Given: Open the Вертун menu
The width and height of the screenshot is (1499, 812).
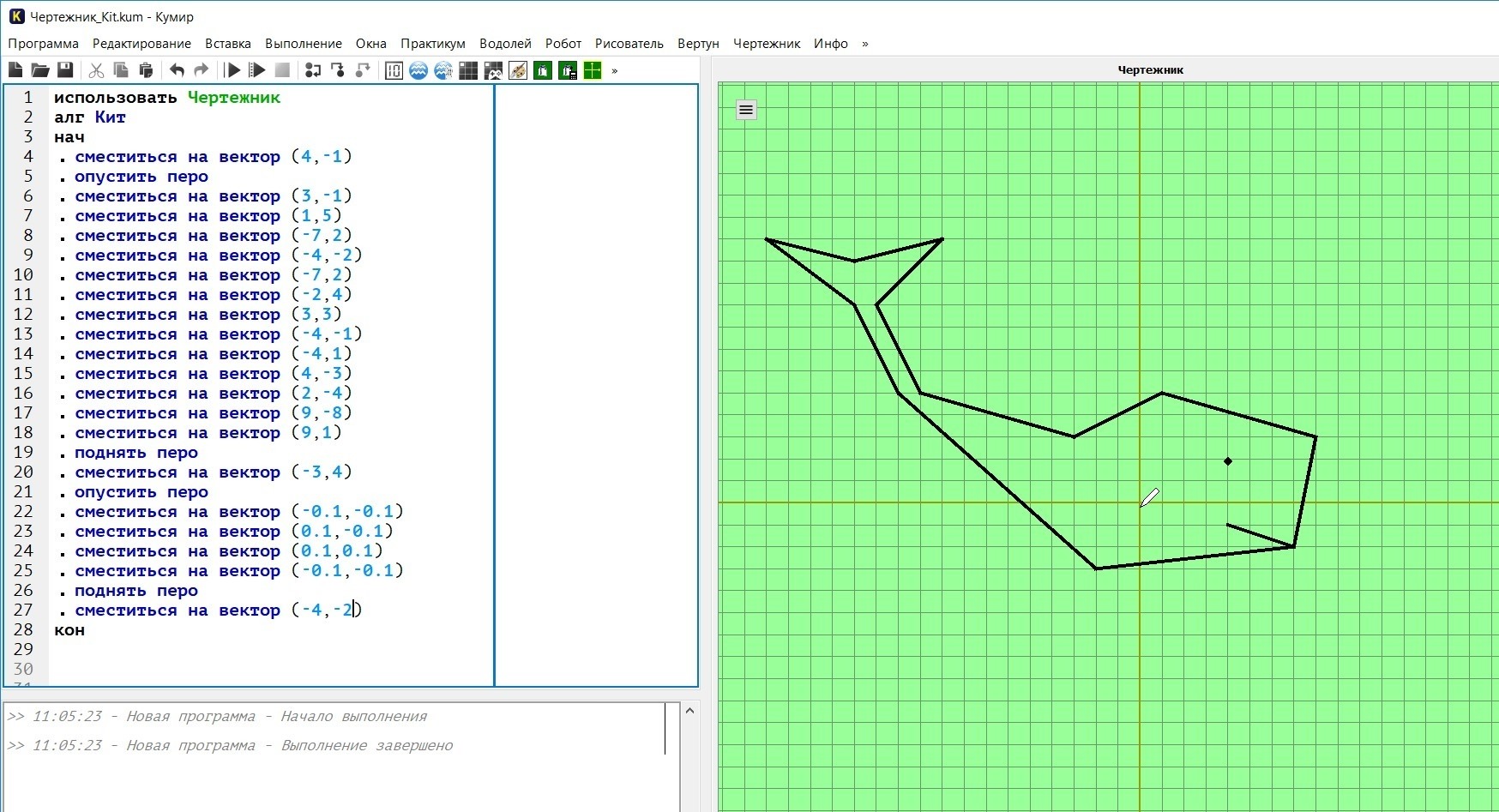Looking at the screenshot, I should (698, 44).
